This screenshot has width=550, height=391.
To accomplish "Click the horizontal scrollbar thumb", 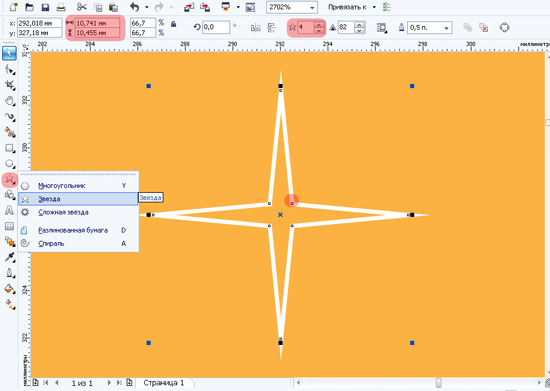I will [x=438, y=383].
